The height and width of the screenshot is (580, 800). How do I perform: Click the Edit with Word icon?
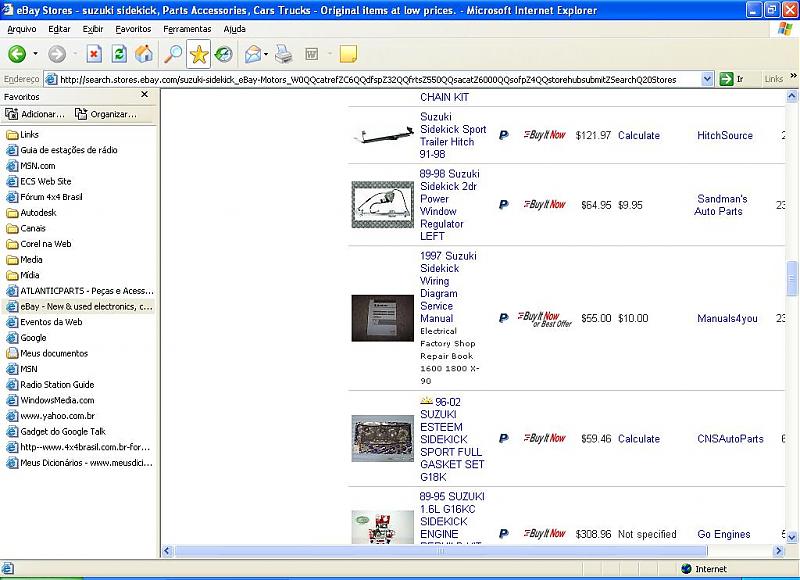311,54
